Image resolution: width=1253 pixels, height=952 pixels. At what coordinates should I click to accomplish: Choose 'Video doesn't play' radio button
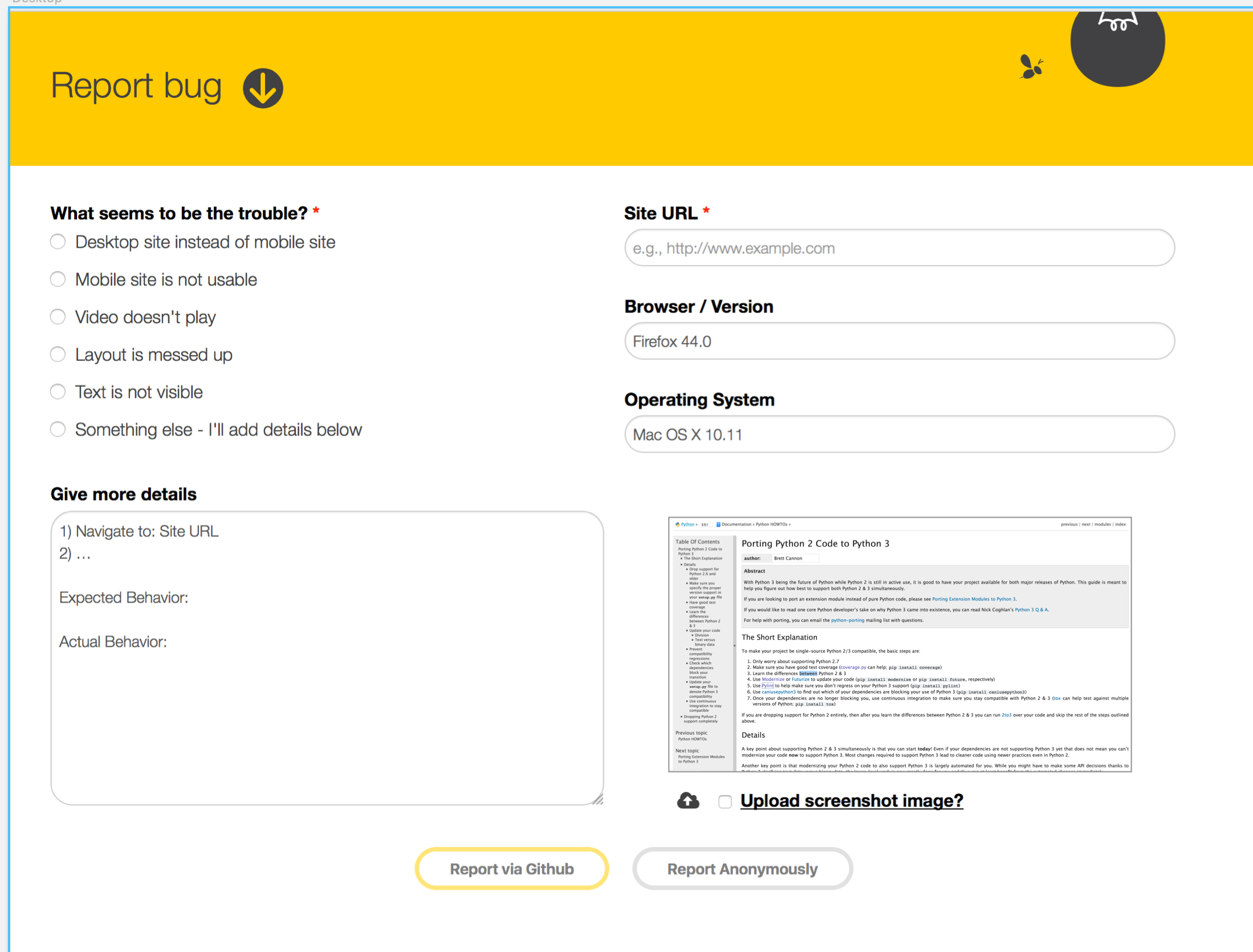[x=58, y=317]
